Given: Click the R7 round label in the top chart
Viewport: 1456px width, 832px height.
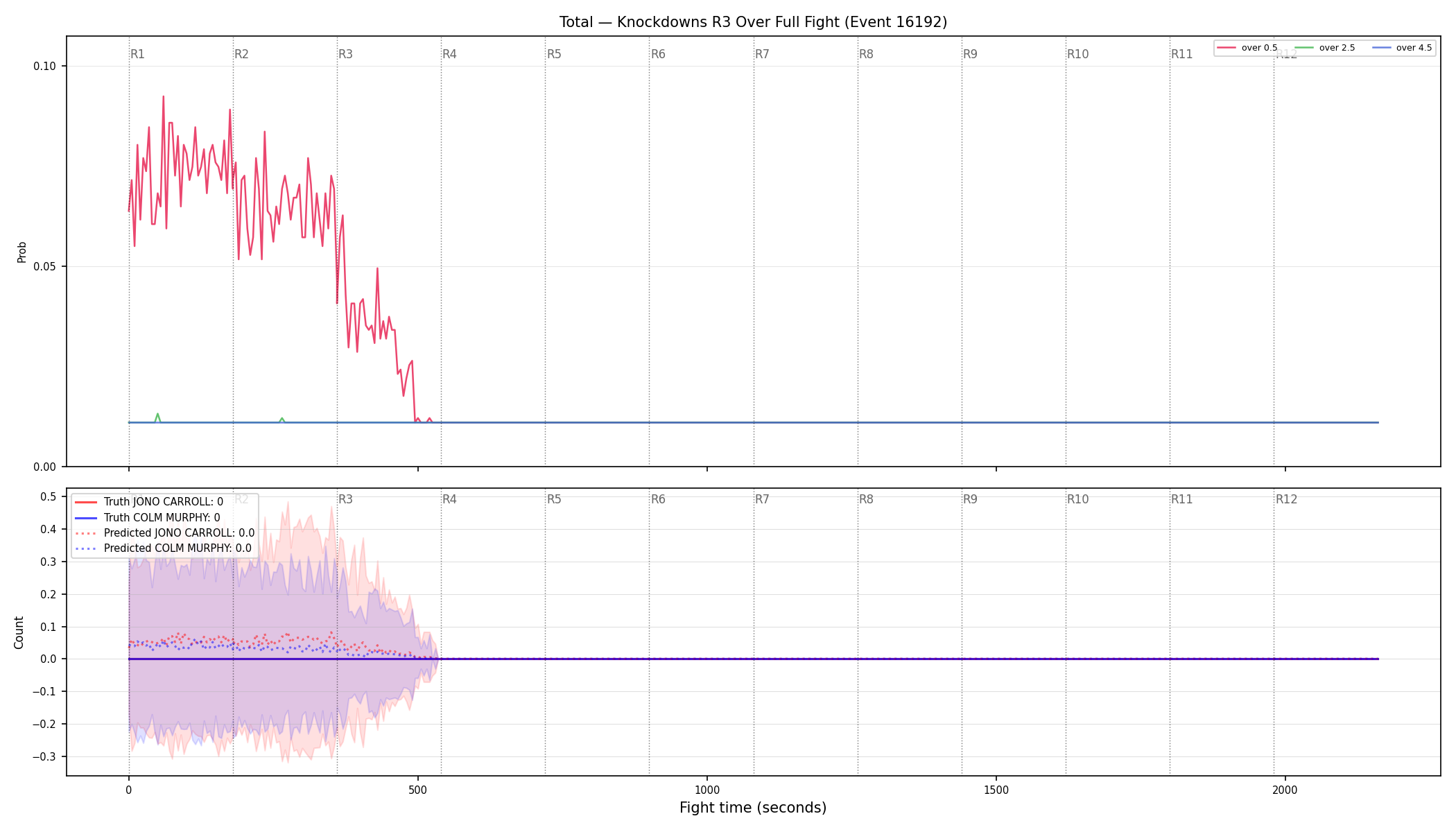Looking at the screenshot, I should click(x=762, y=54).
